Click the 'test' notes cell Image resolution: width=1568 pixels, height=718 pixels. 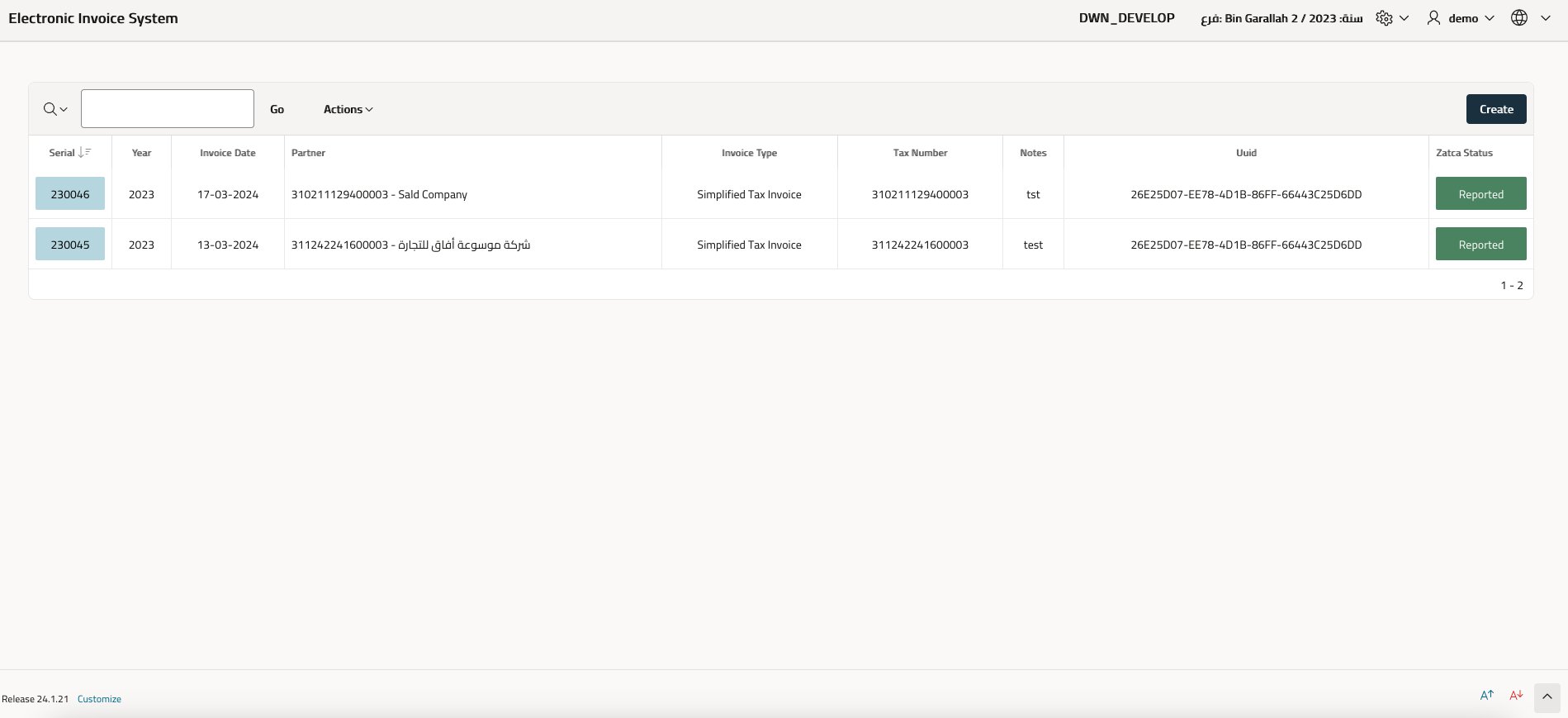(x=1033, y=245)
